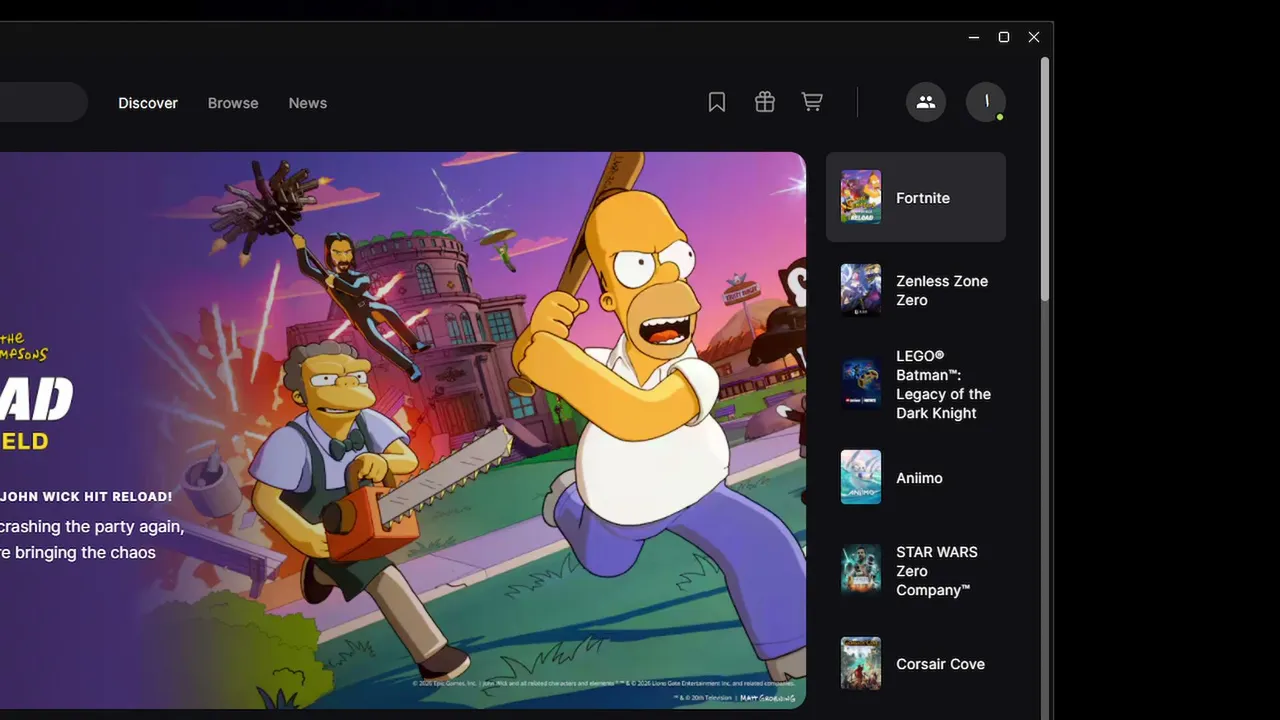Click the LEGO Batman cover thumbnail

[861, 384]
